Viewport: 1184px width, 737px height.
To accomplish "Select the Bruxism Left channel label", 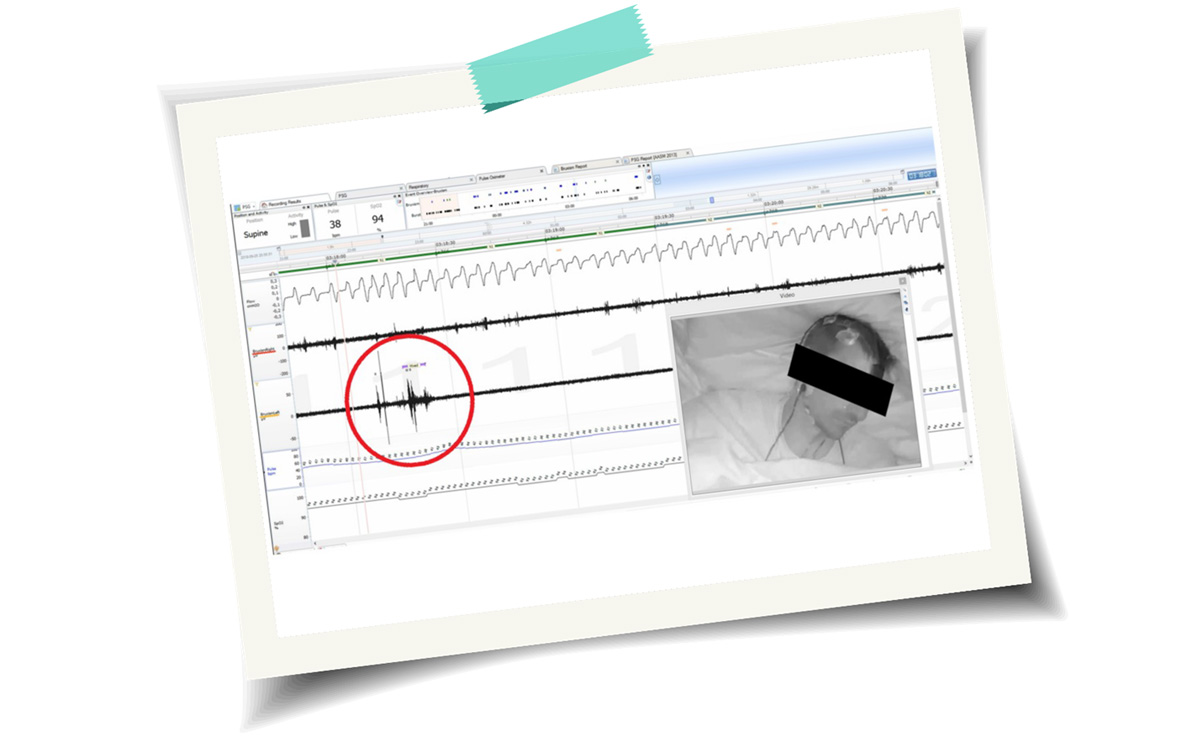I will (269, 414).
